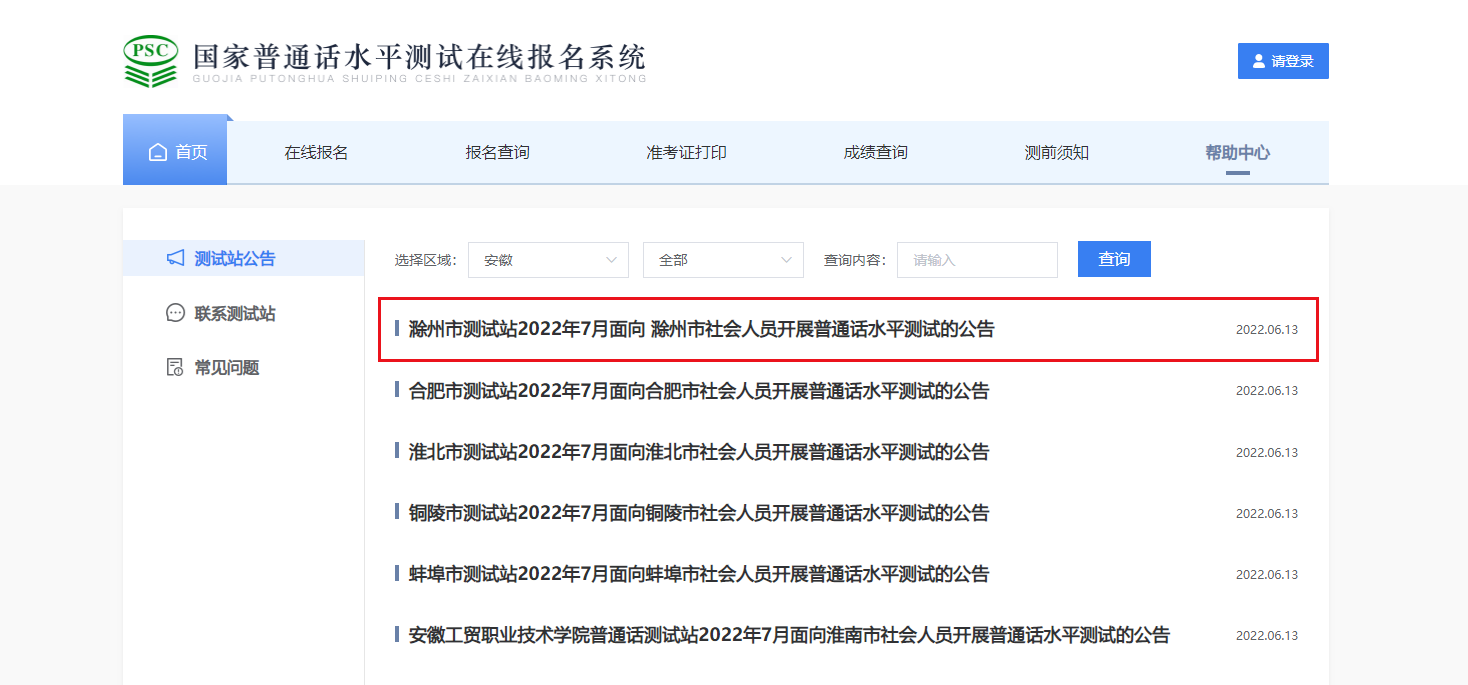
Task: Click the 2022.06.13 date on 蚌埠市 row
Action: click(x=1267, y=575)
